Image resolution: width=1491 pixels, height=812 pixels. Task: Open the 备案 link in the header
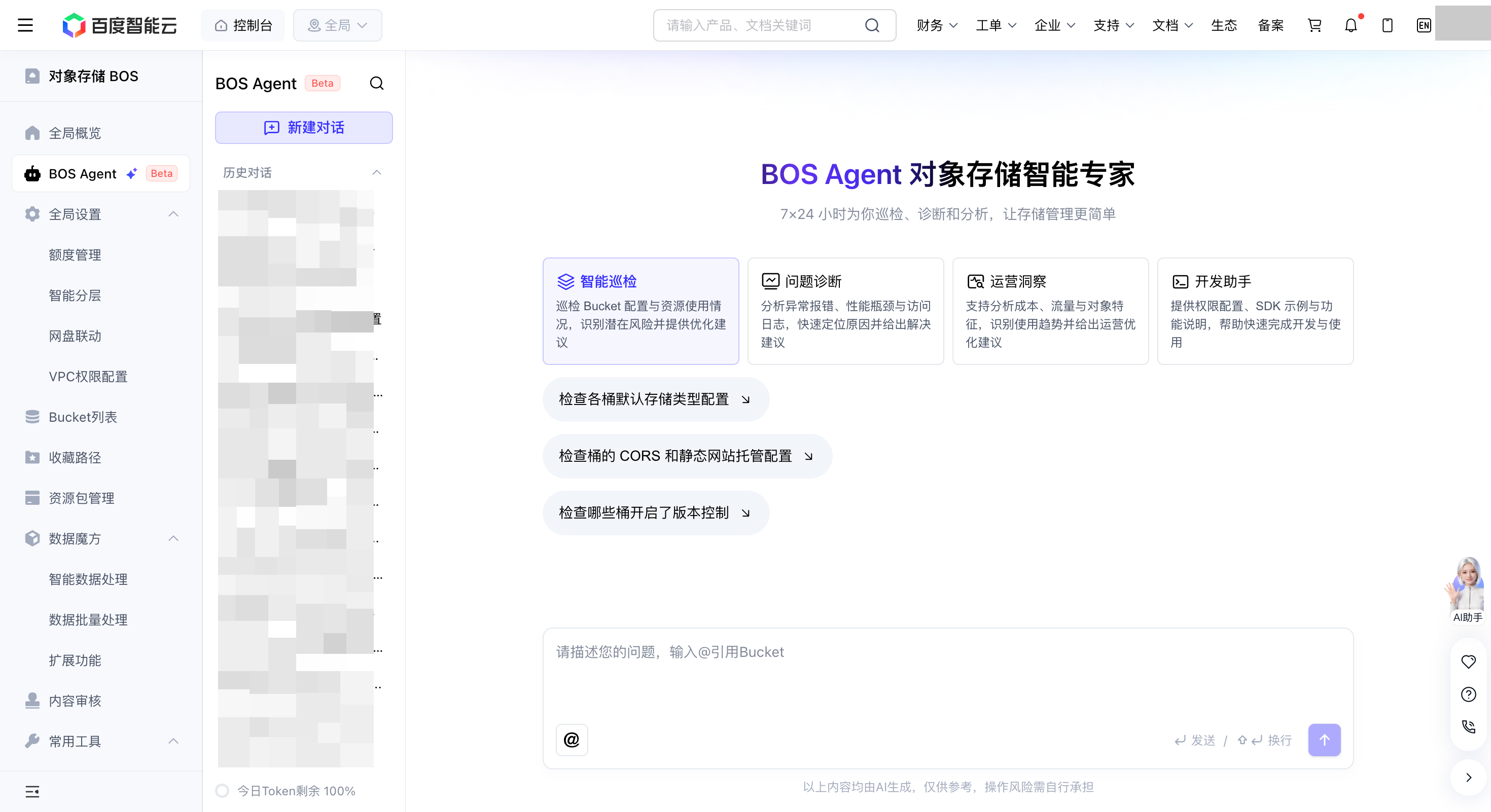point(1270,25)
